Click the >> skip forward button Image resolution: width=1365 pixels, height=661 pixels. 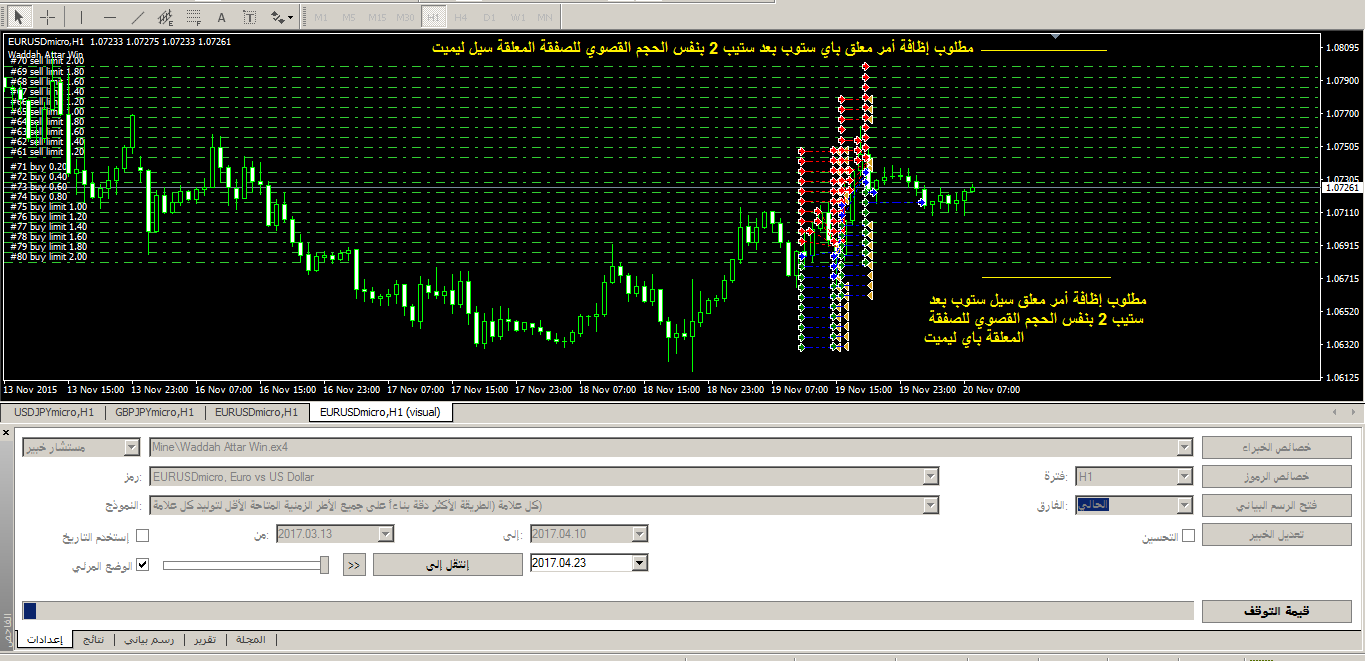tap(354, 565)
